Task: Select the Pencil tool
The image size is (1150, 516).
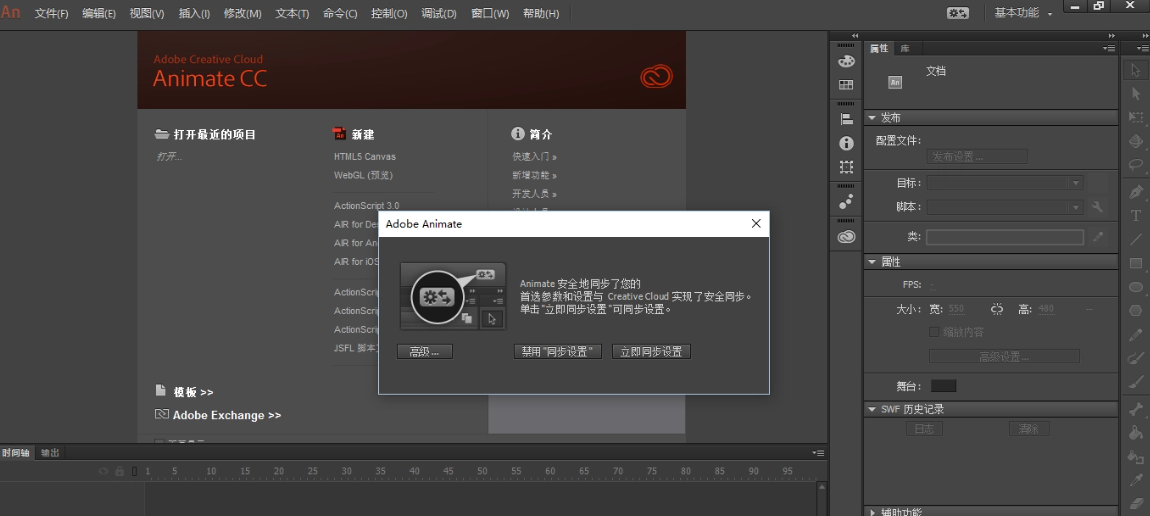Action: coord(1135,334)
